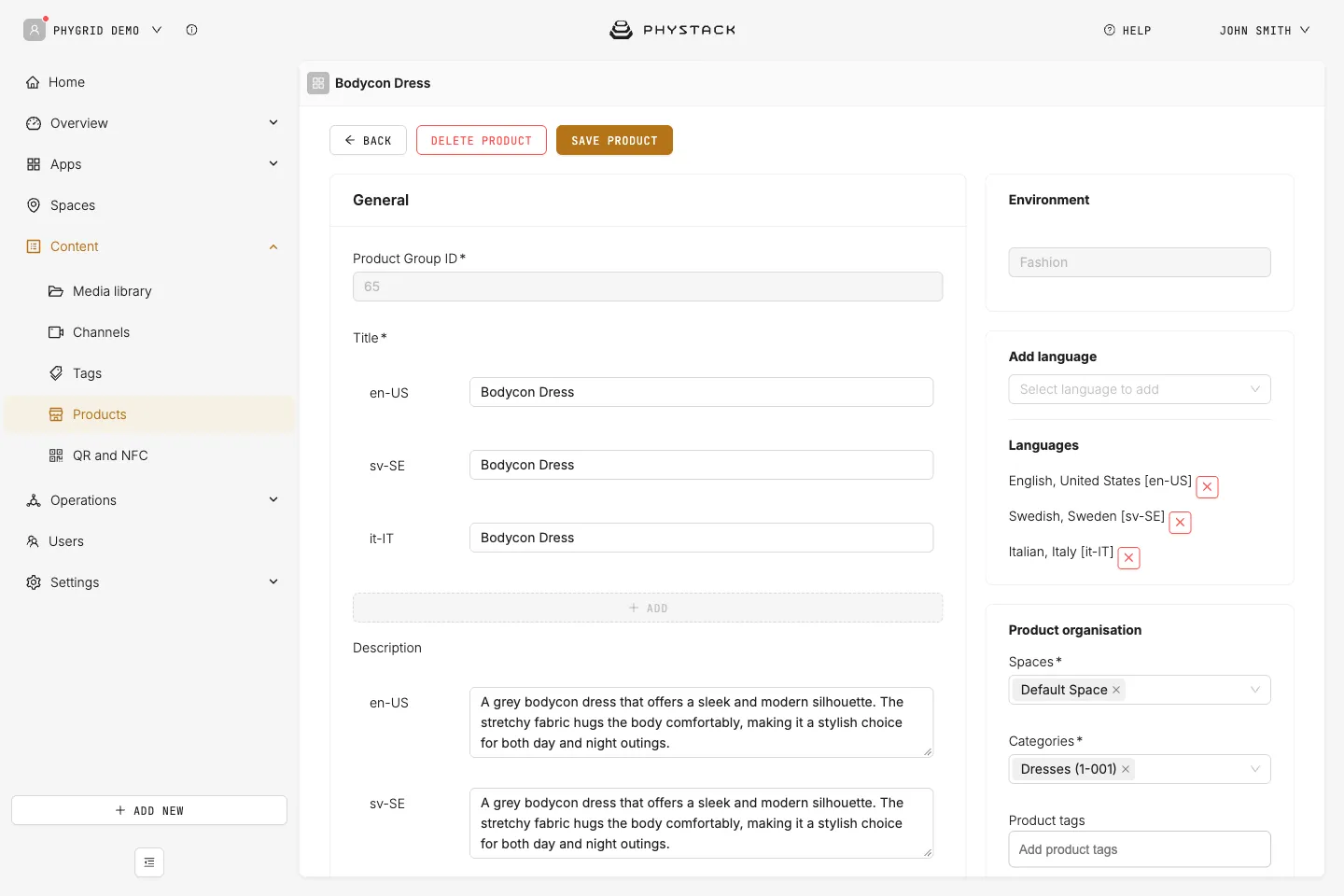
Task: Expand the Settings menu section
Action: (273, 581)
